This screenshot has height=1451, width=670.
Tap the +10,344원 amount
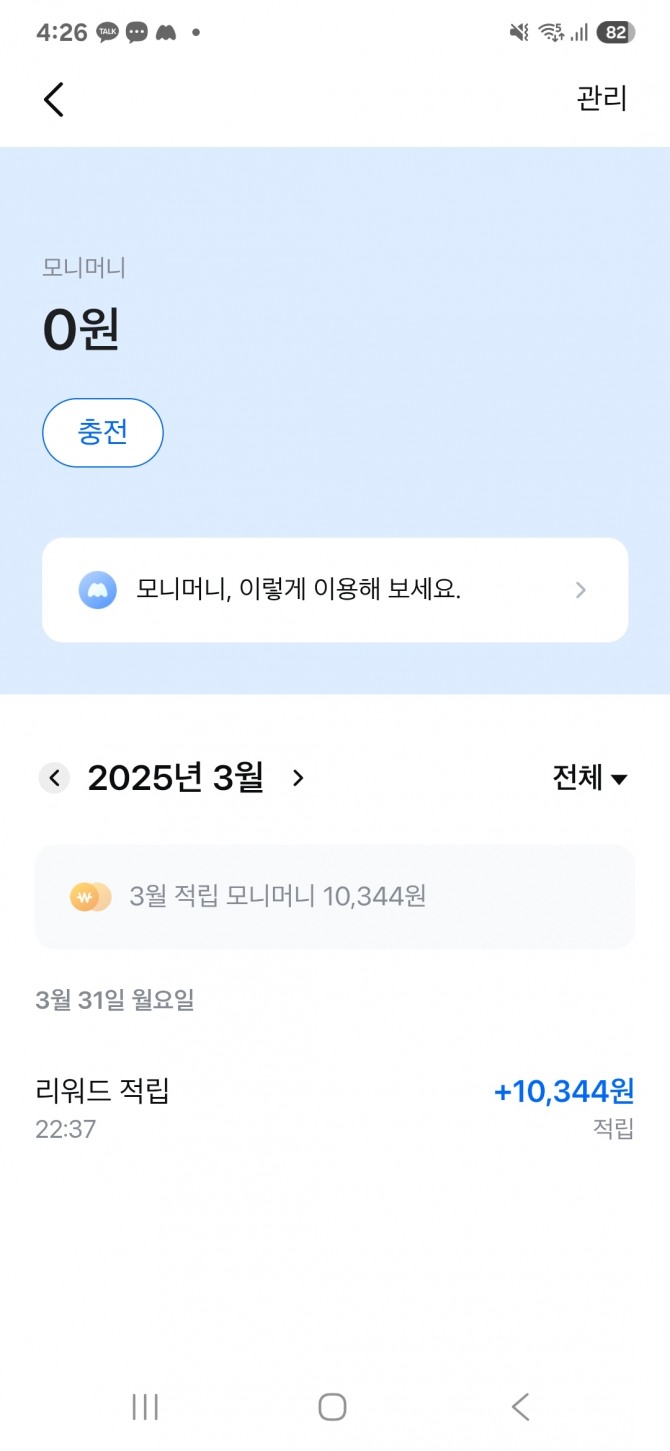pos(563,1091)
